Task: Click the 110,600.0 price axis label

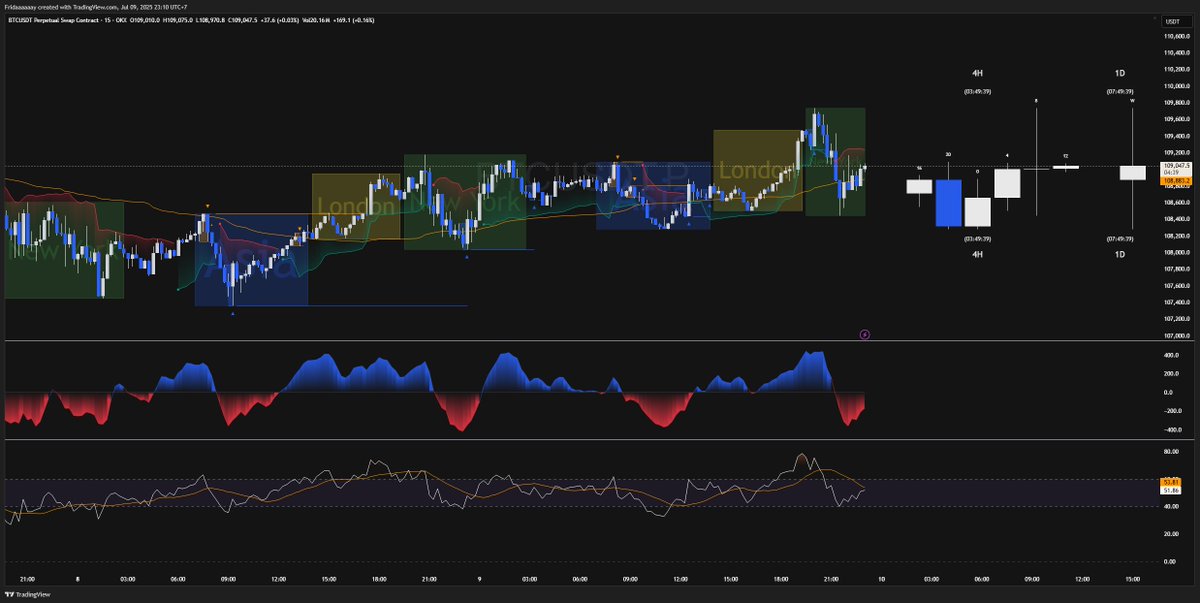Action: 1175,36
